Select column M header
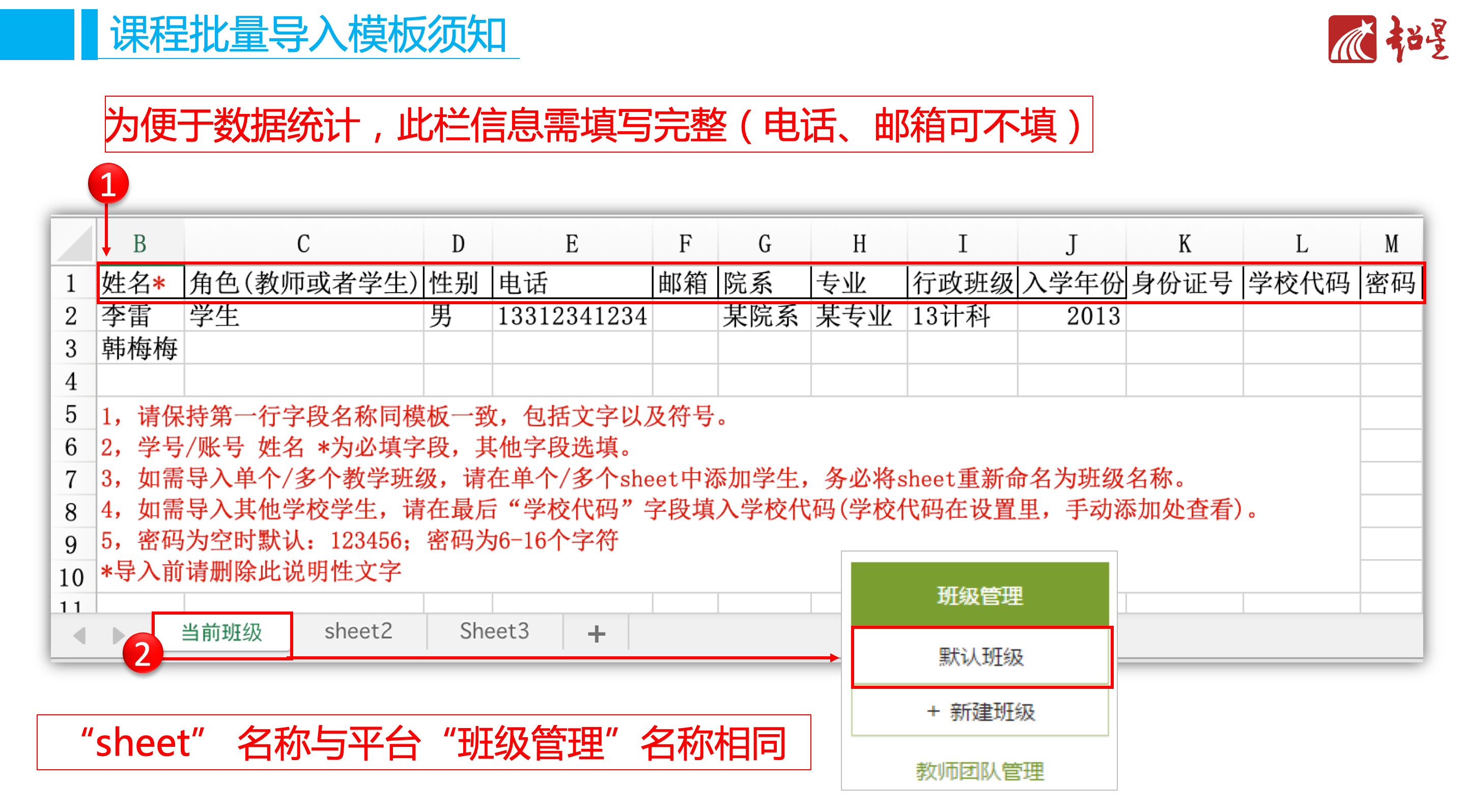The height and width of the screenshot is (812, 1466). [1391, 244]
